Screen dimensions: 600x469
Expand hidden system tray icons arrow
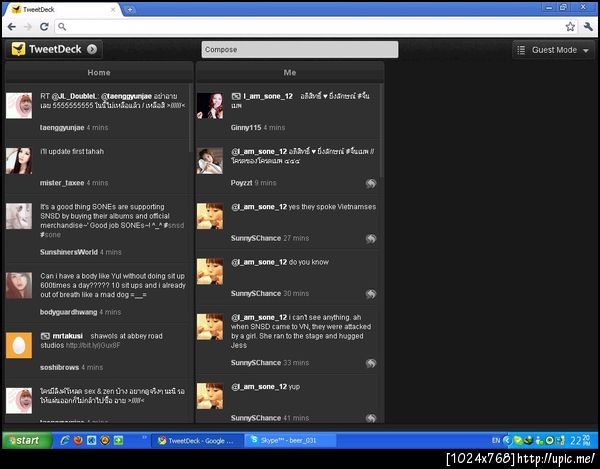(507, 440)
